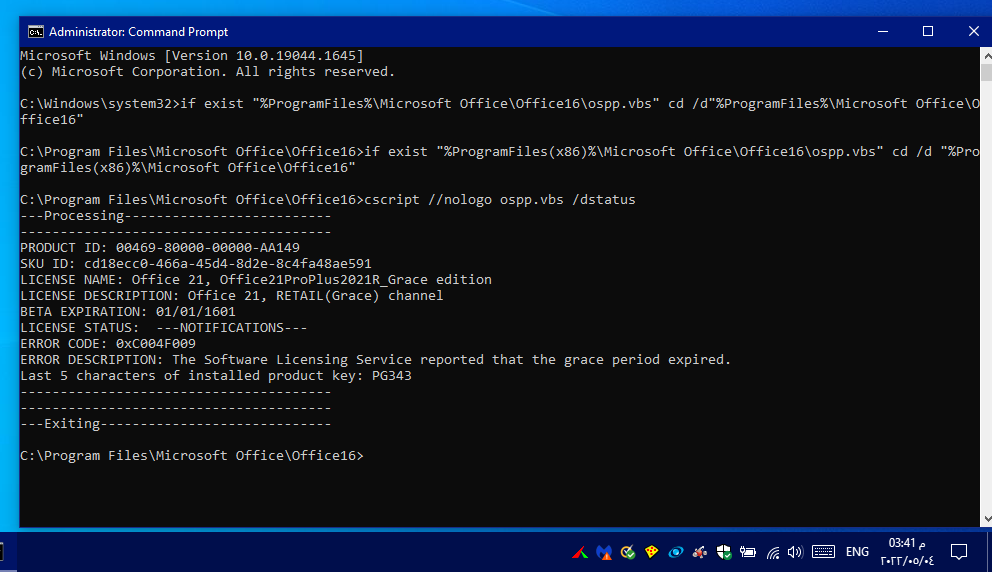Open the taskbar clock showing 03:41
992x572 pixels.
[907, 552]
